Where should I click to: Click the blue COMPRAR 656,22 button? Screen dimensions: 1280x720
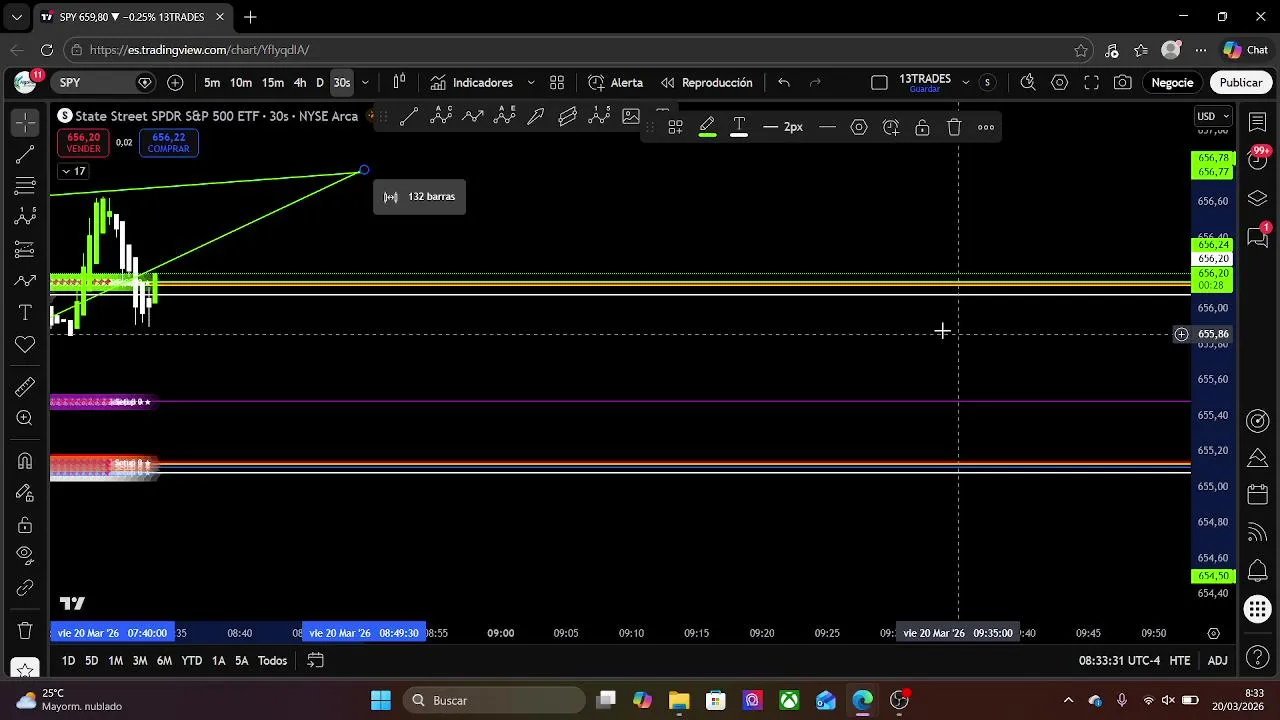pos(168,143)
